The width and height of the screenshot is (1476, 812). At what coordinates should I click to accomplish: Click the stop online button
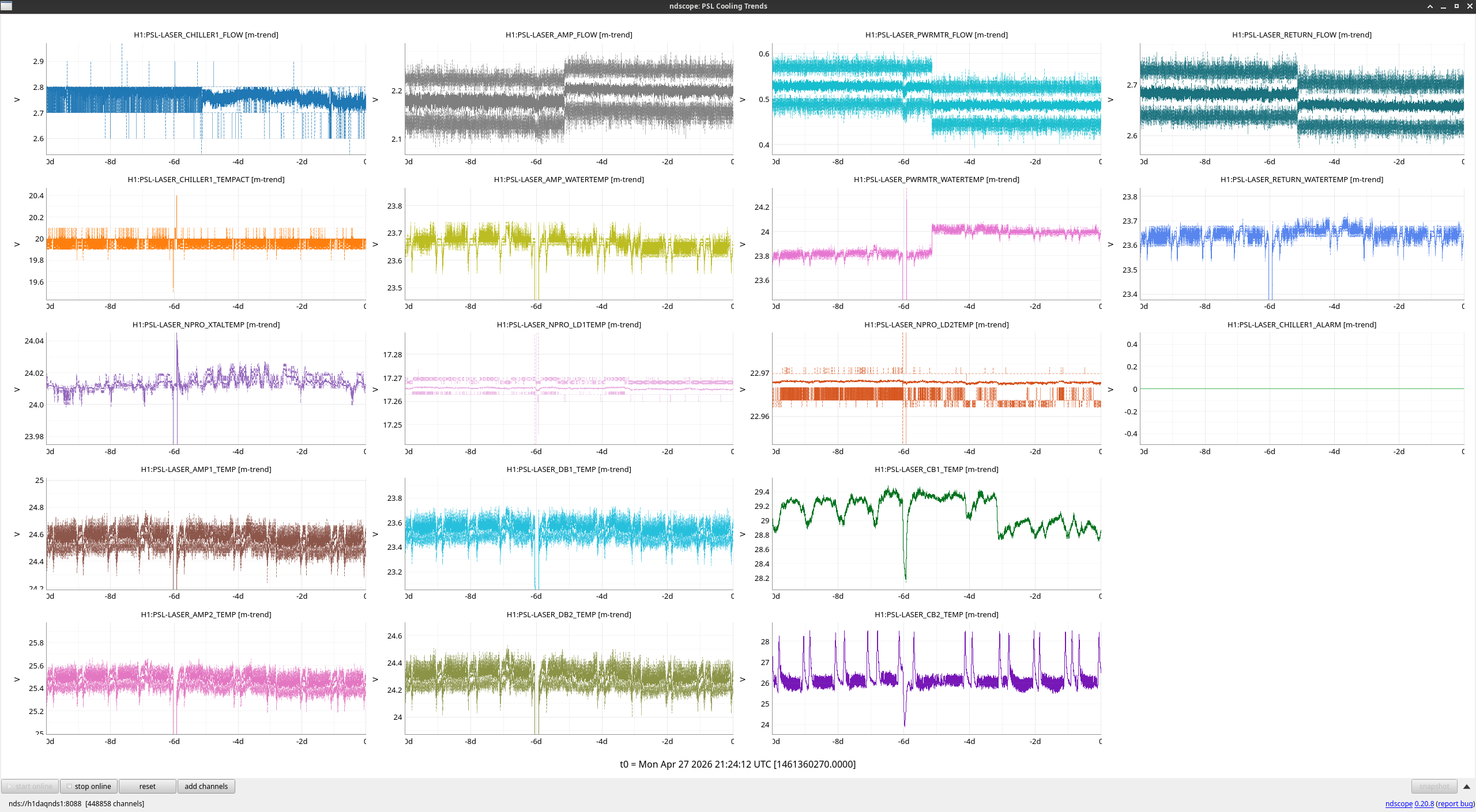pos(89,786)
